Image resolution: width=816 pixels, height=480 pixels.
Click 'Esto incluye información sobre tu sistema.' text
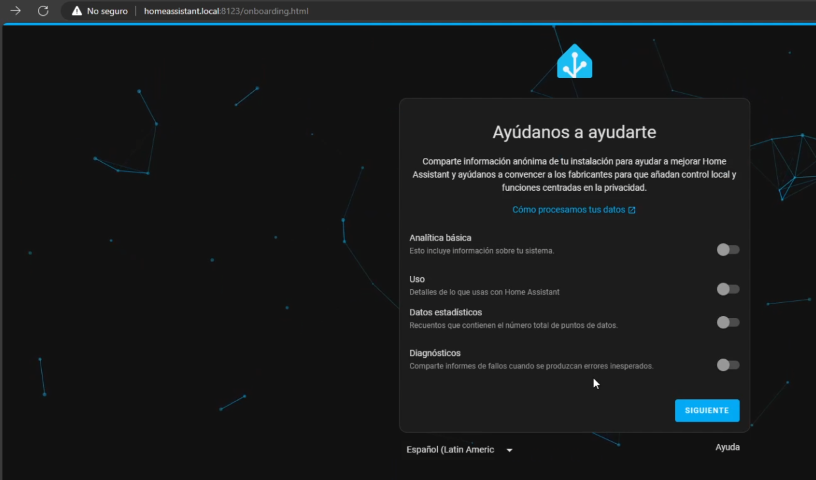[481, 251]
